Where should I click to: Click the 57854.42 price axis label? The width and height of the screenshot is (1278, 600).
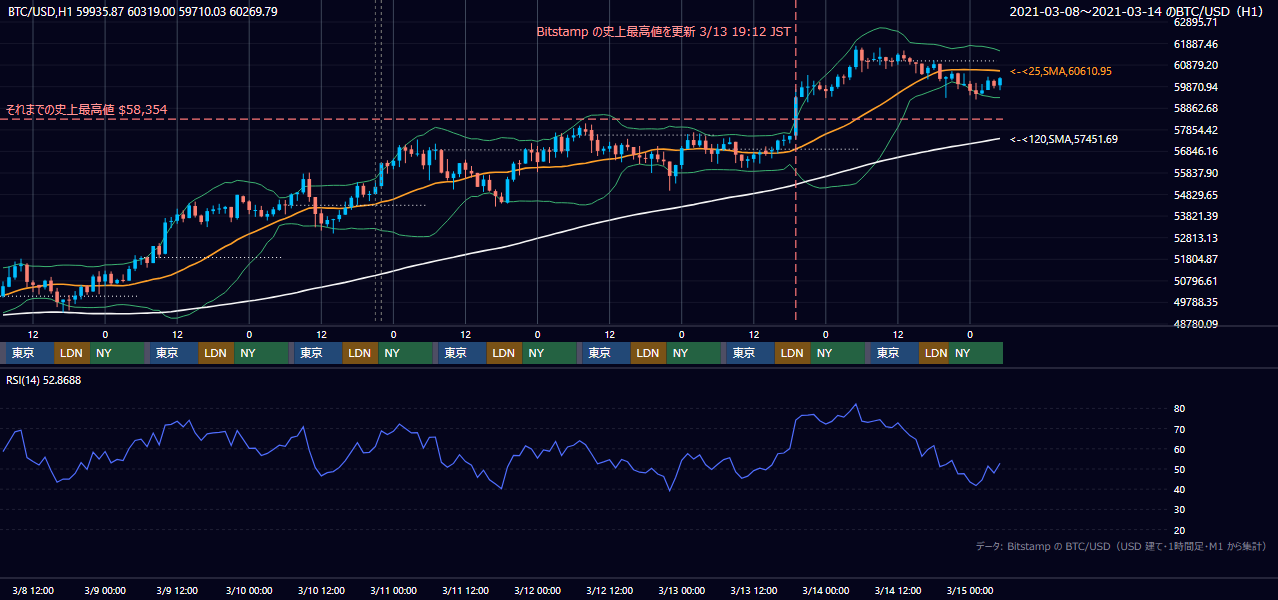coord(1195,130)
